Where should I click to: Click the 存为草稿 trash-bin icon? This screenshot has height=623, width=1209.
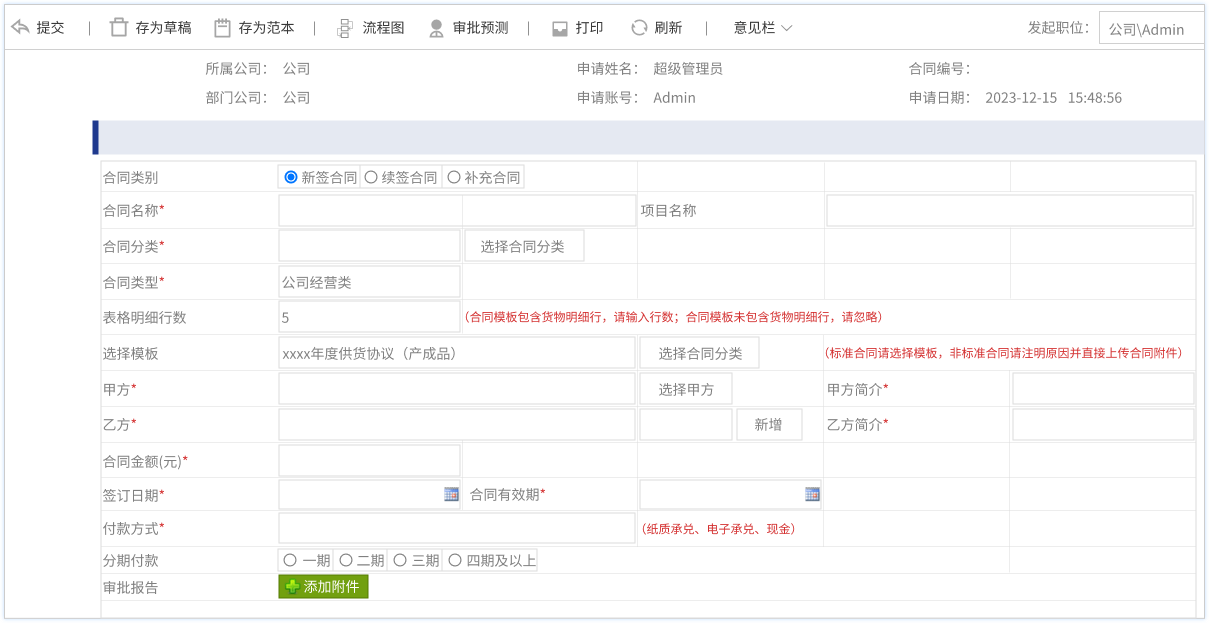pos(119,27)
